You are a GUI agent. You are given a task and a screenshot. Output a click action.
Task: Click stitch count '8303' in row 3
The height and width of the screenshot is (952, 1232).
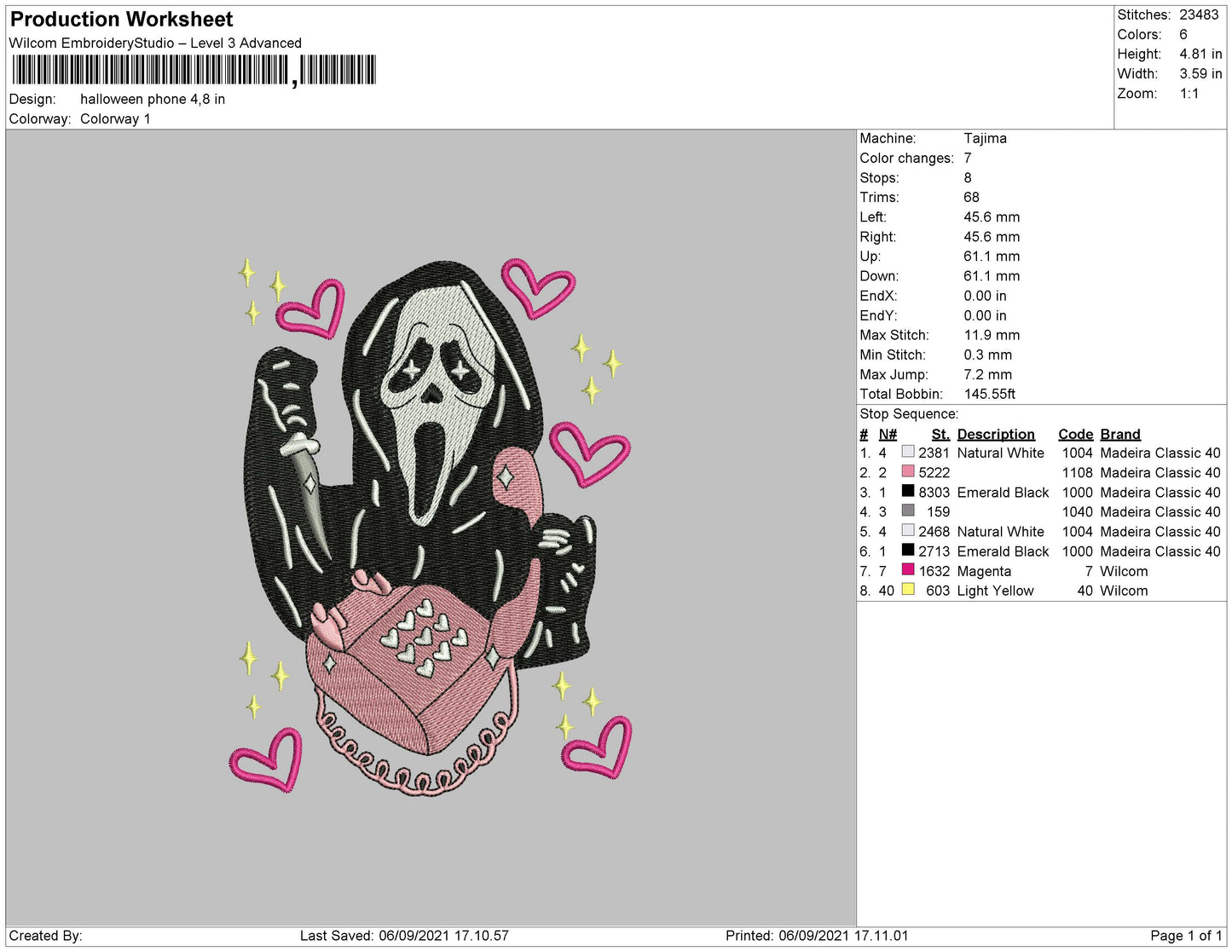(934, 492)
